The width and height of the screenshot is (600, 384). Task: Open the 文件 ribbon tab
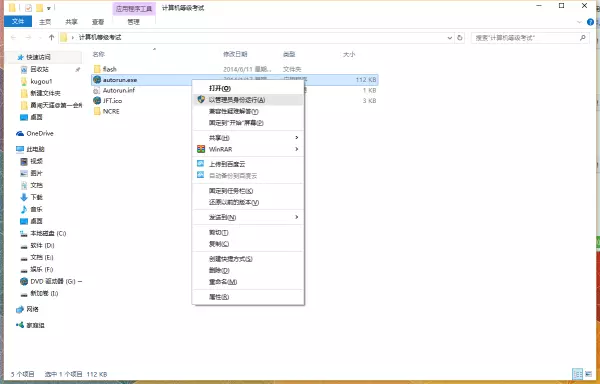(18, 21)
